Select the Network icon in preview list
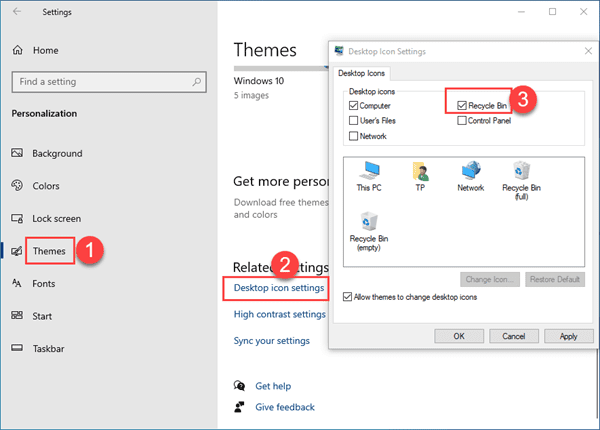 coord(470,173)
